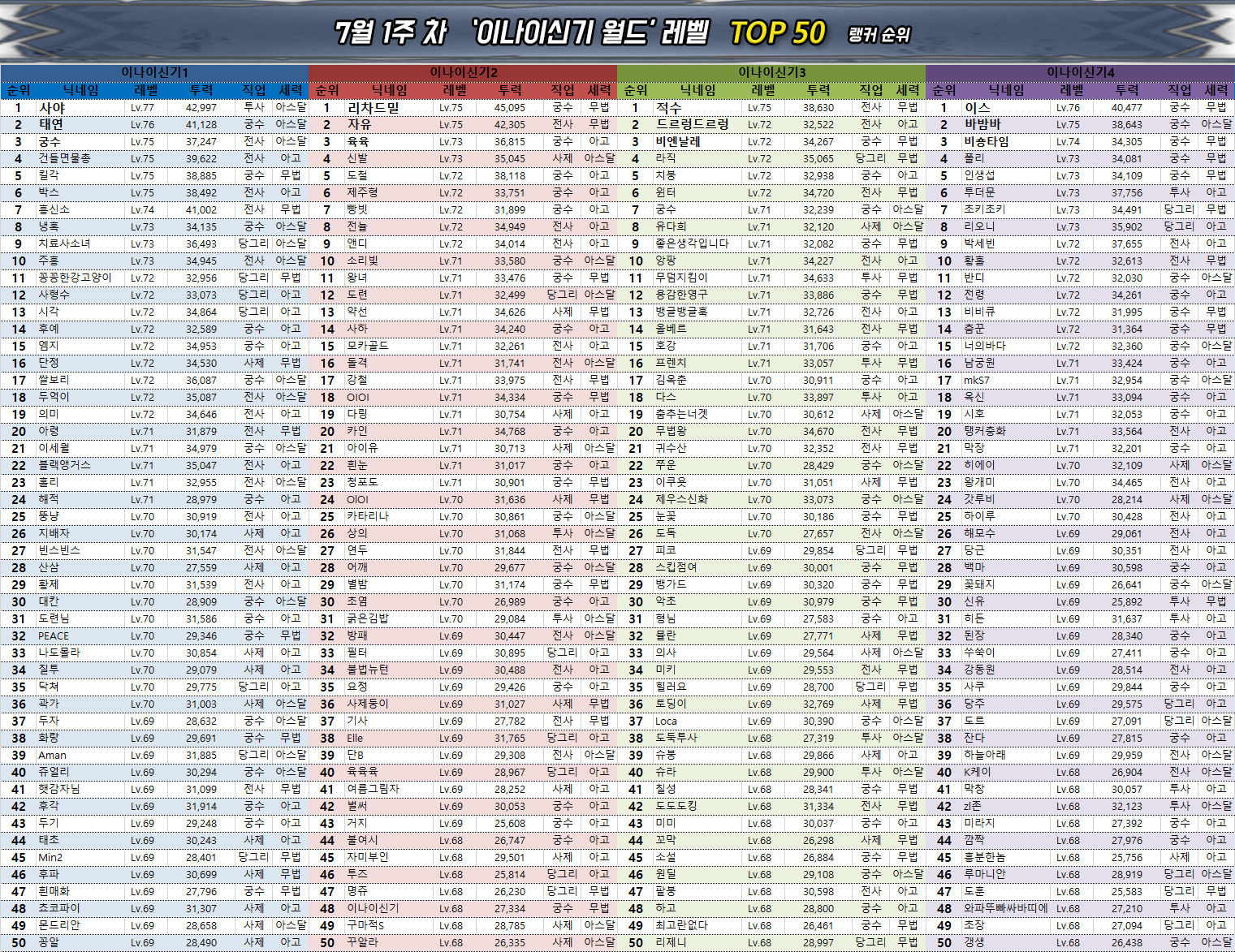
Task: Select the rank 1 nickname 사야
Action: (x=52, y=107)
